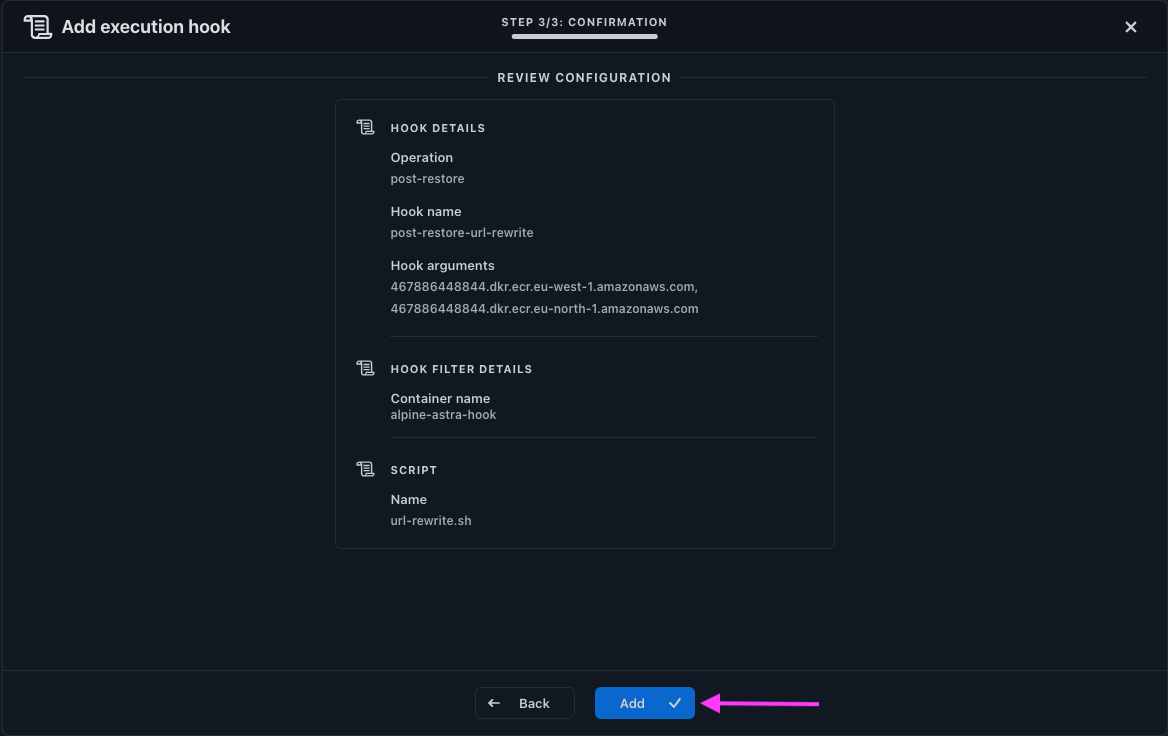The width and height of the screenshot is (1168, 736).
Task: Click the Add execution hook title text
Action: pyautogui.click(x=145, y=26)
